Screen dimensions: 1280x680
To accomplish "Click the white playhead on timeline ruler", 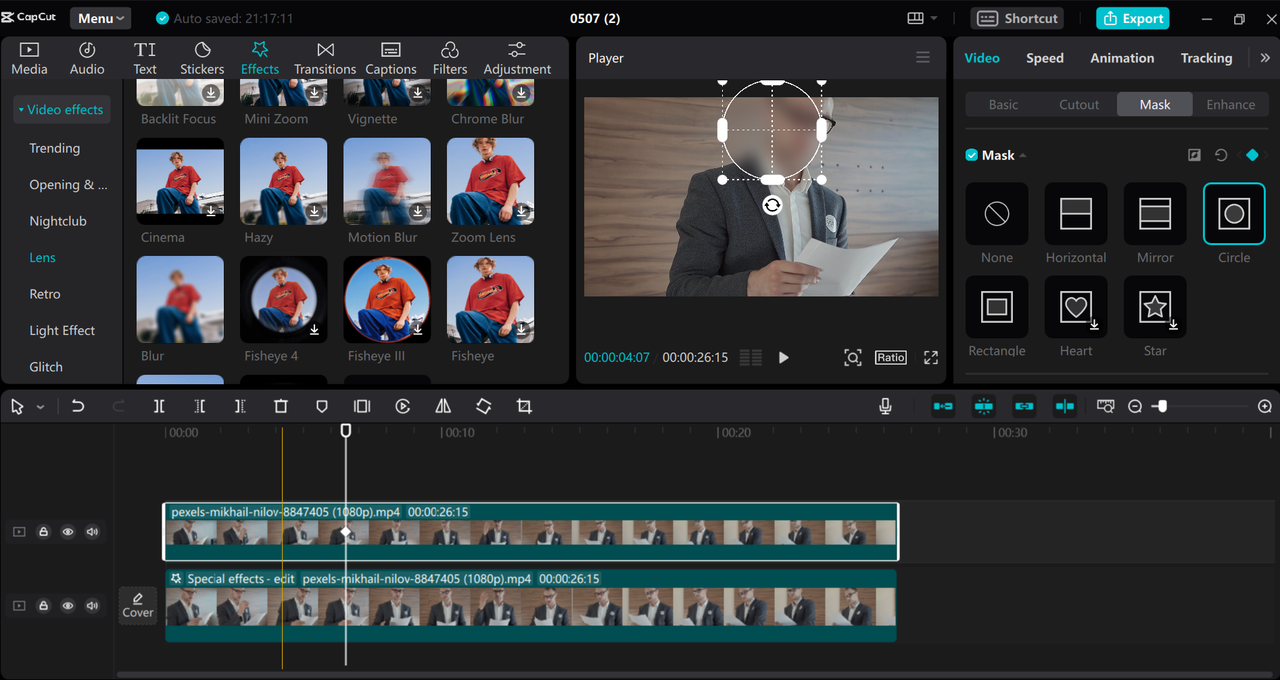I will [346, 430].
